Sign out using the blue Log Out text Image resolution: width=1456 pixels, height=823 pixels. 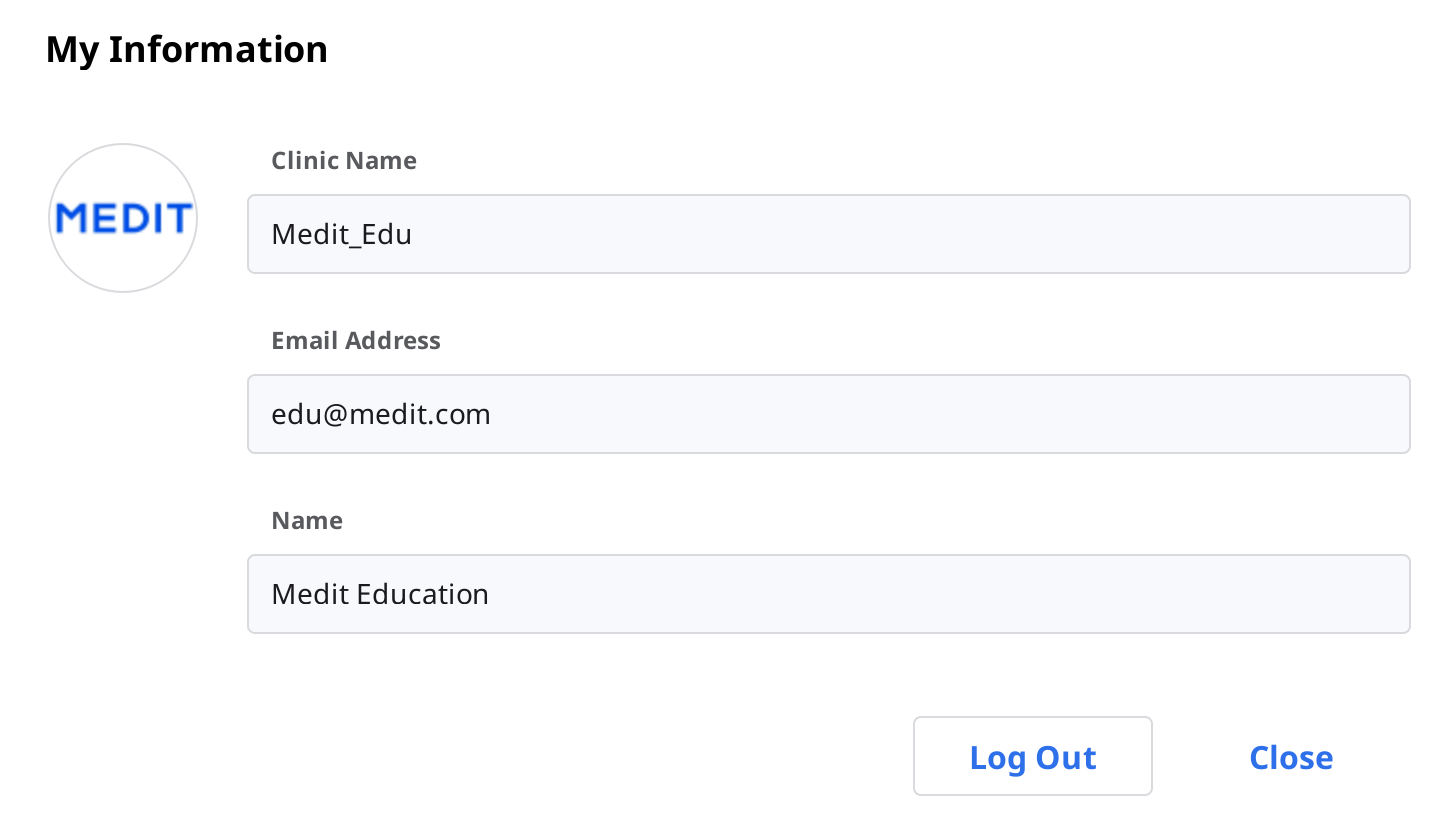1033,758
